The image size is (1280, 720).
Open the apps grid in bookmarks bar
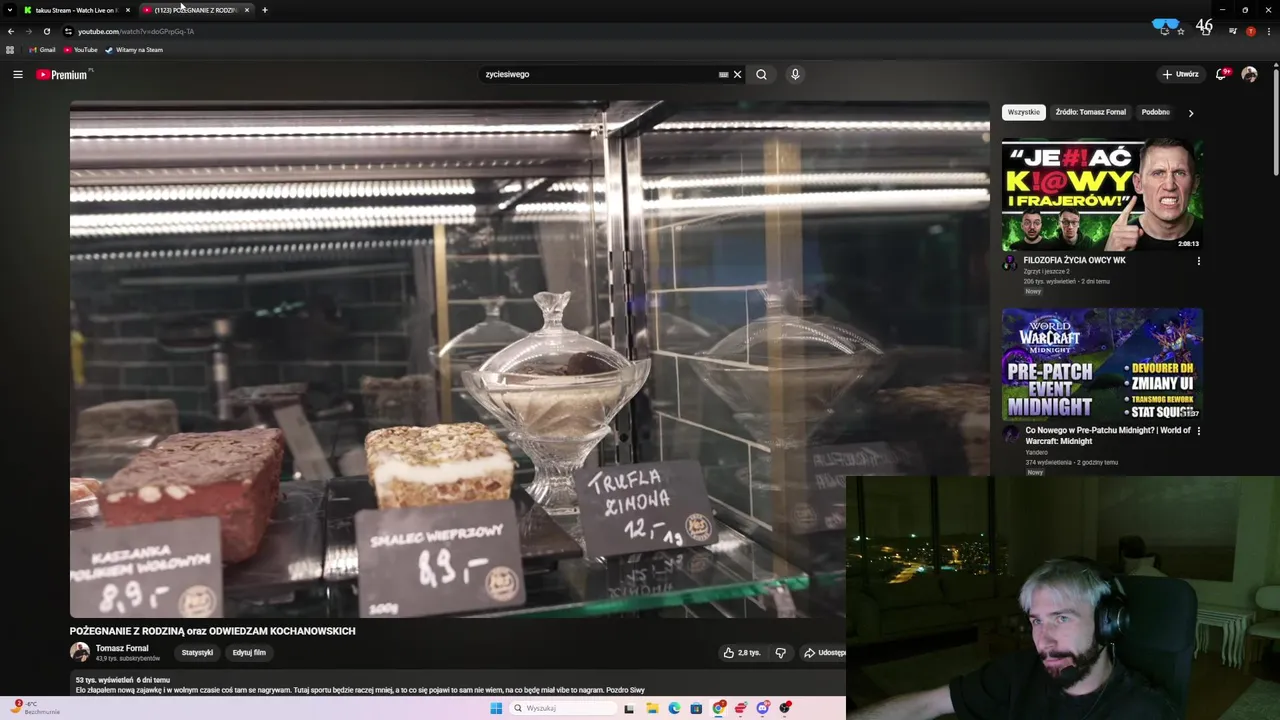(10, 50)
